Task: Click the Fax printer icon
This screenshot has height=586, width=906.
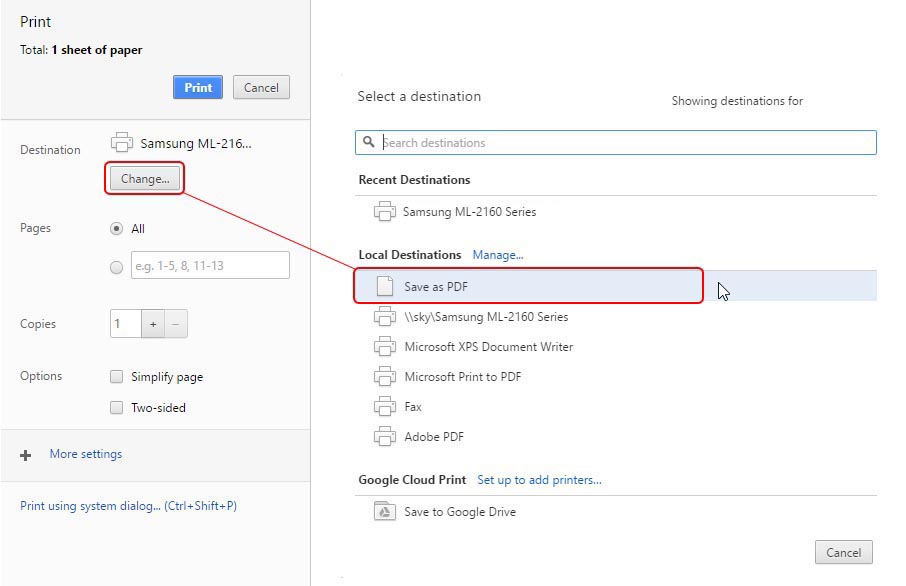Action: pos(384,407)
